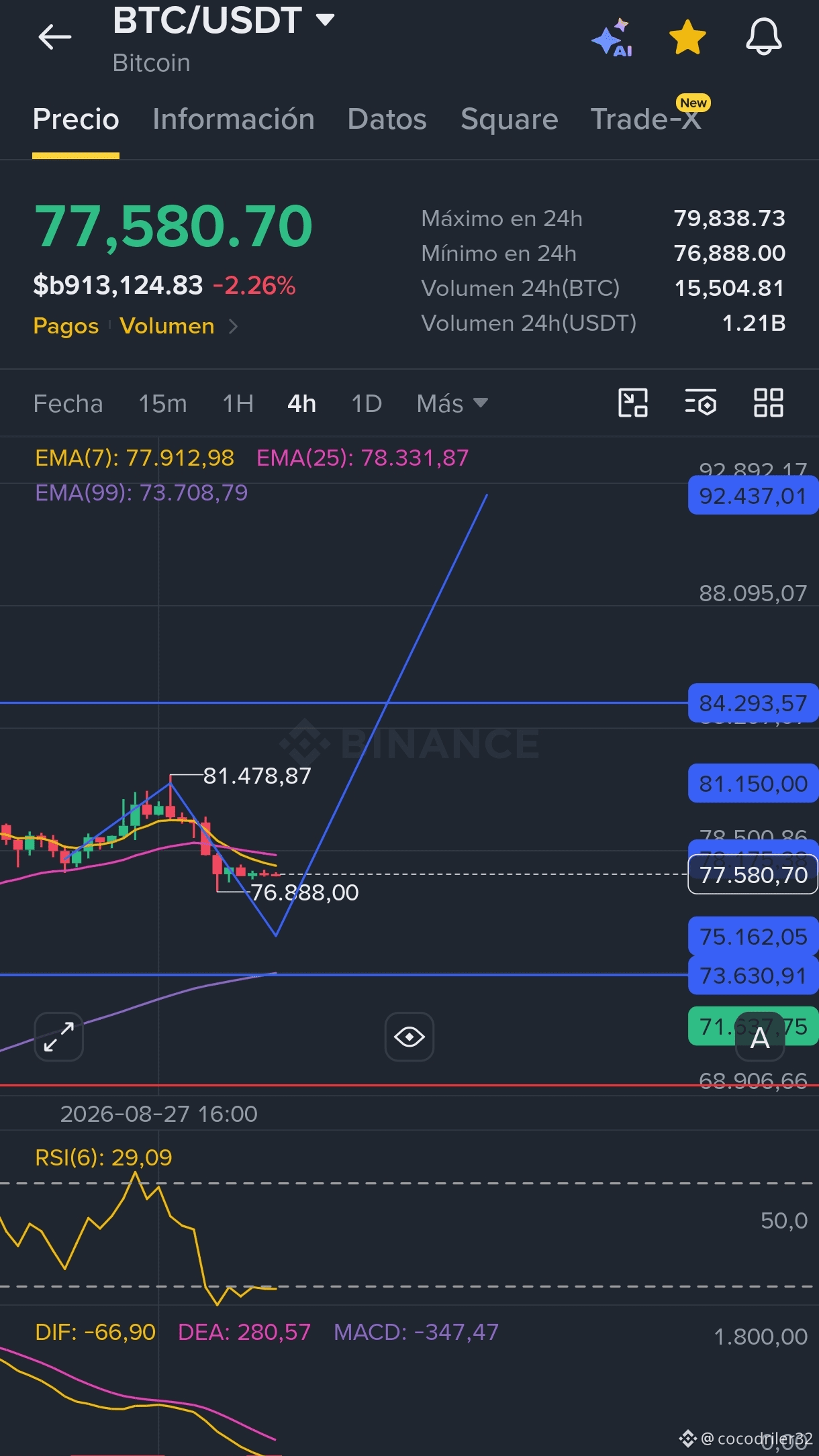Open the AI assistant sparkle icon
Viewport: 819px width, 1456px height.
pos(612,38)
